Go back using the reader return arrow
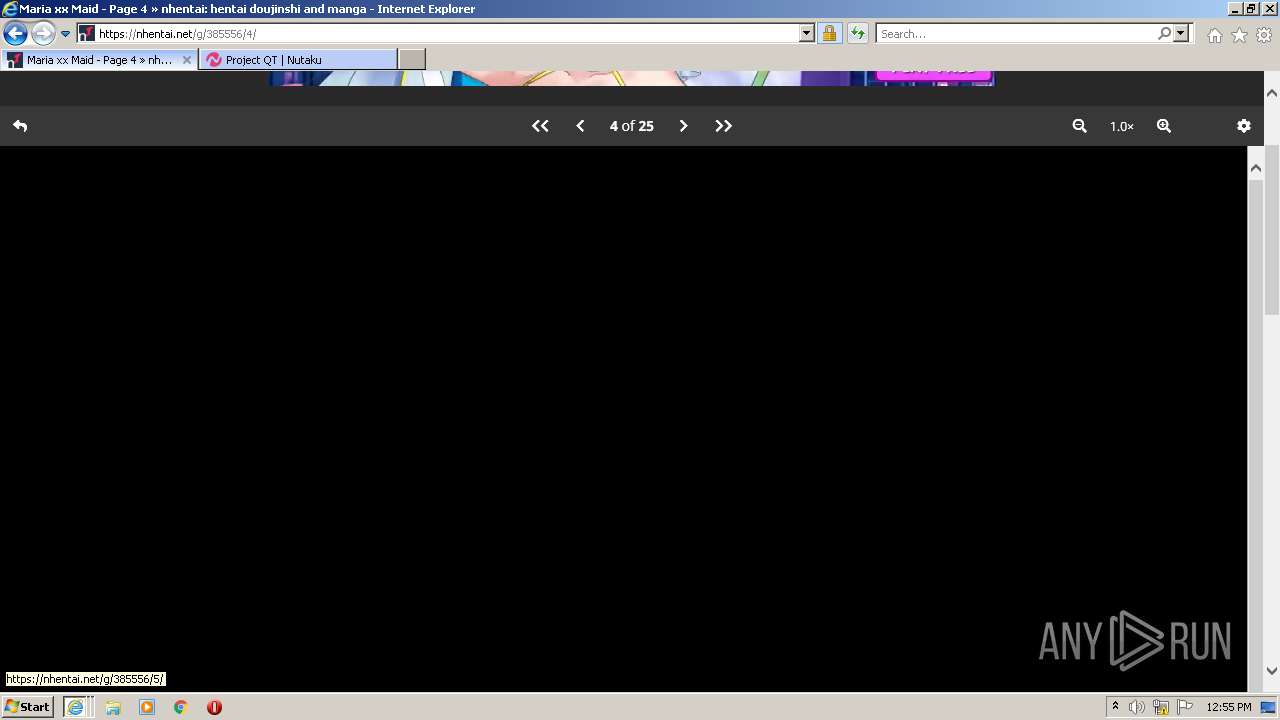This screenshot has width=1280, height=720. tap(20, 126)
